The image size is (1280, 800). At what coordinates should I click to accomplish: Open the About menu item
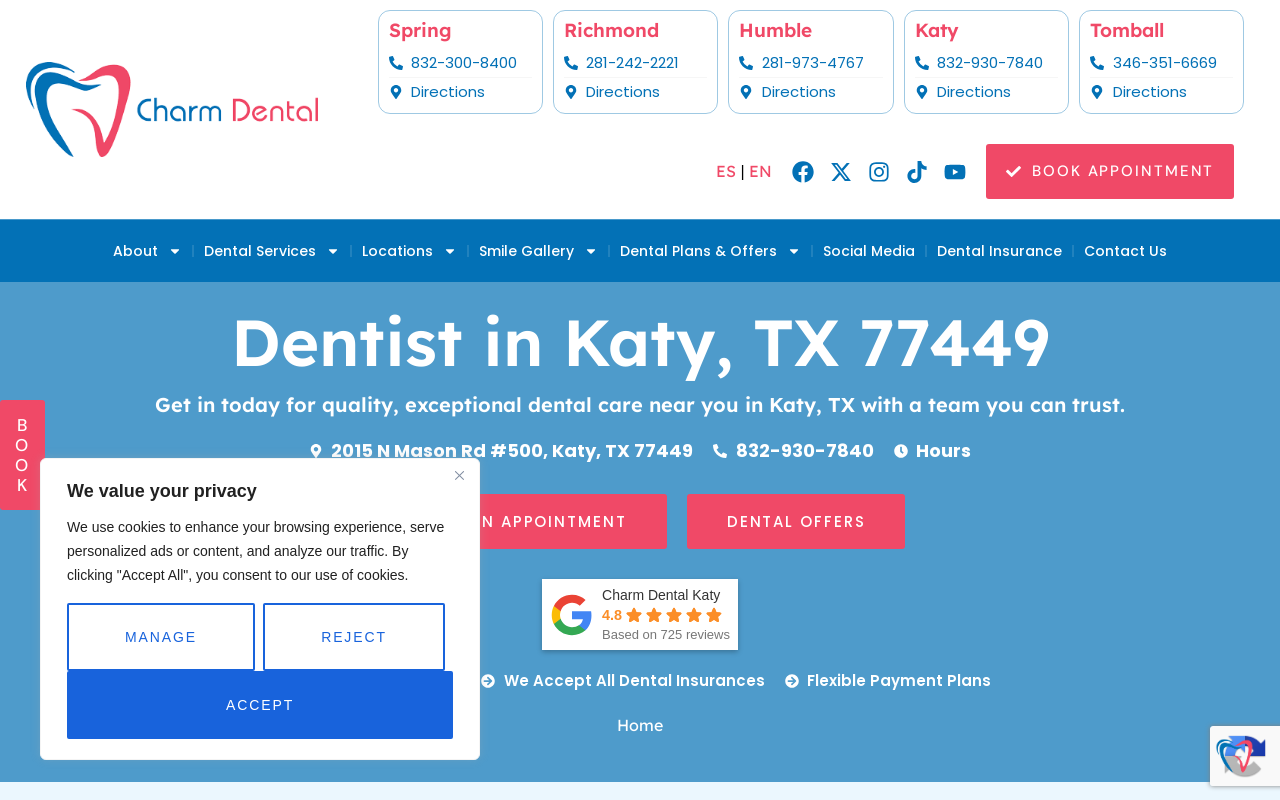pos(135,251)
